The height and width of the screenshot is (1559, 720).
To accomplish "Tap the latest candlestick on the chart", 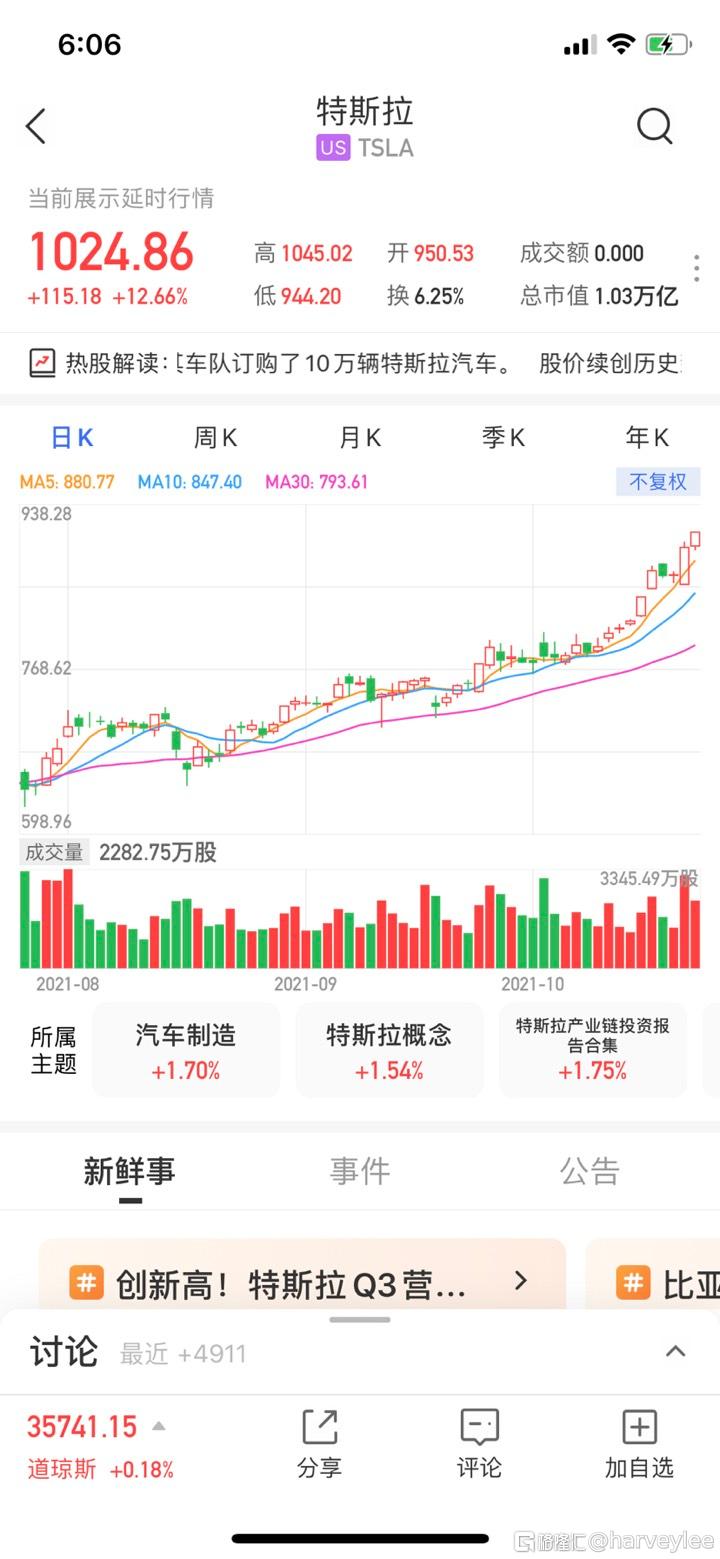I will pyautogui.click(x=695, y=539).
